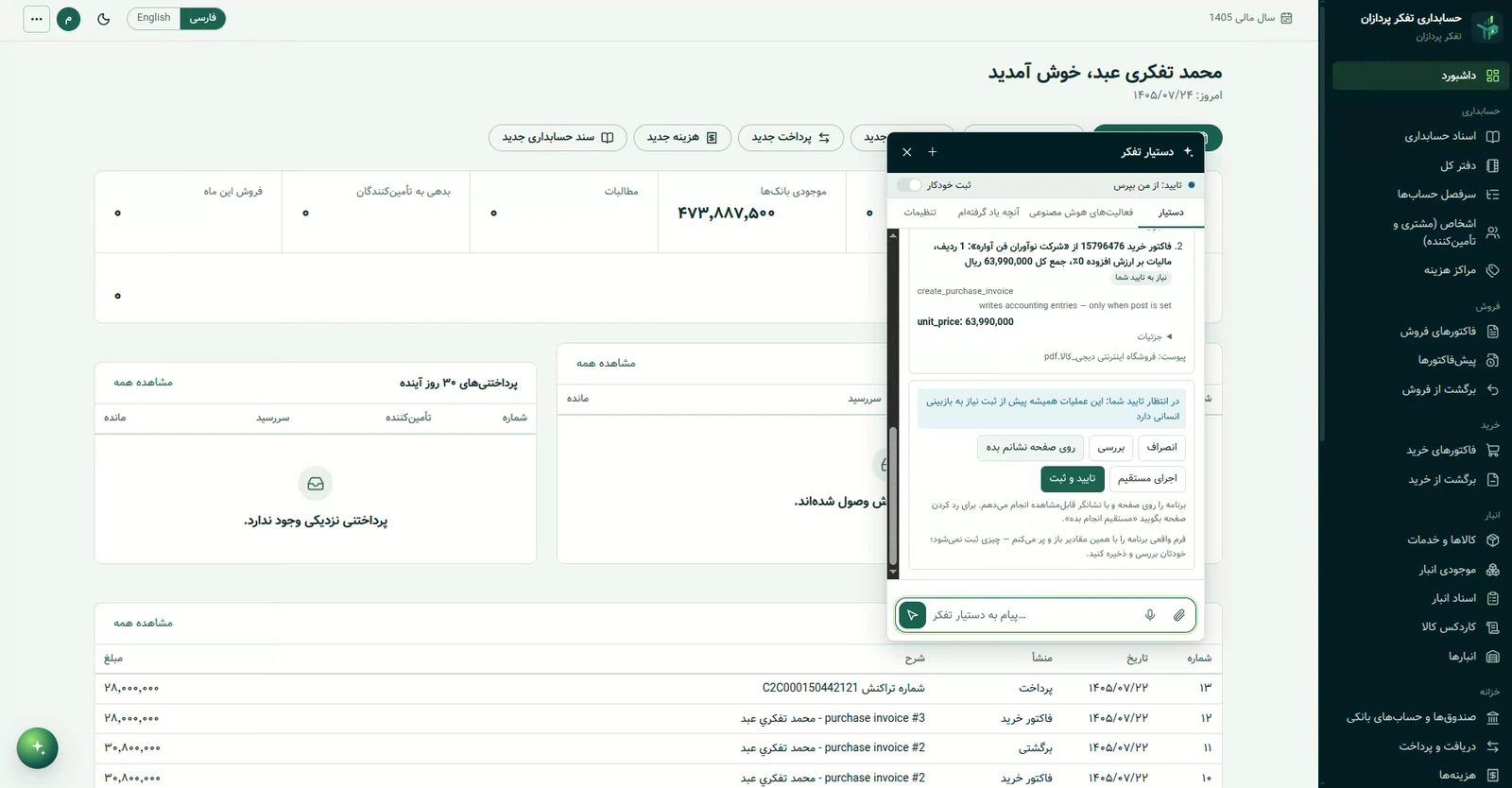Click the بررسی review button

[1111, 448]
